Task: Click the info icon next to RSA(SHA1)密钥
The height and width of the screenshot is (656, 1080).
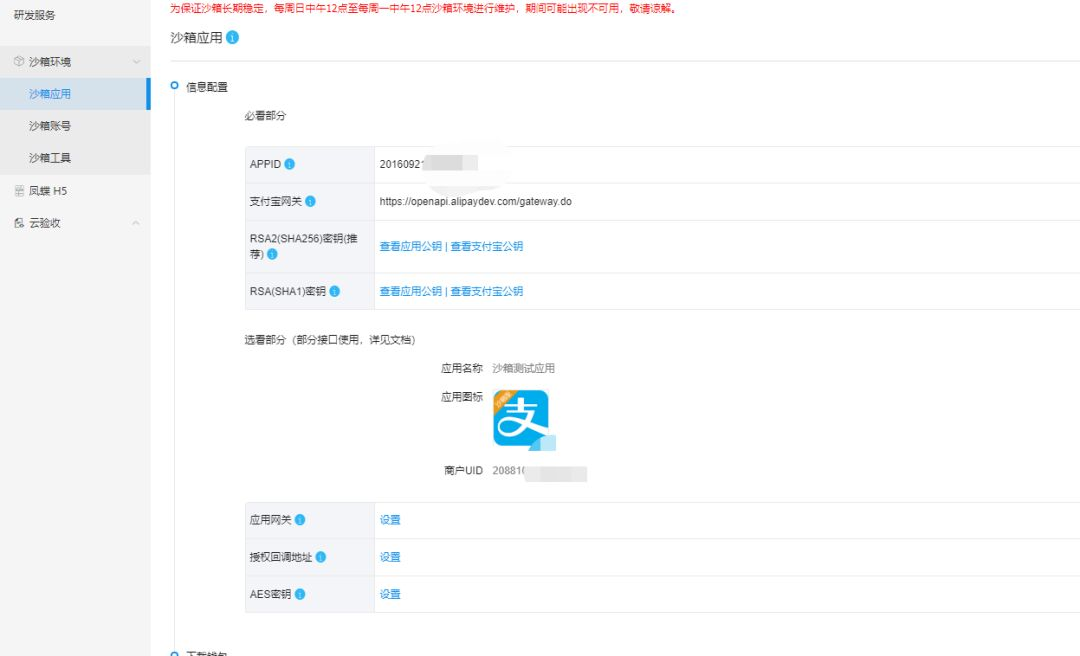Action: click(334, 291)
